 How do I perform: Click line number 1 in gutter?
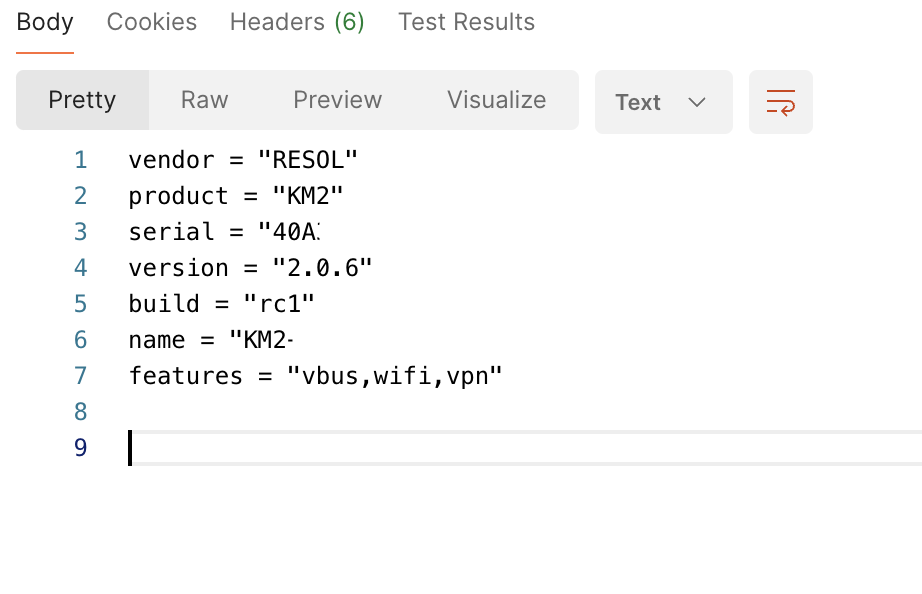pyautogui.click(x=80, y=160)
